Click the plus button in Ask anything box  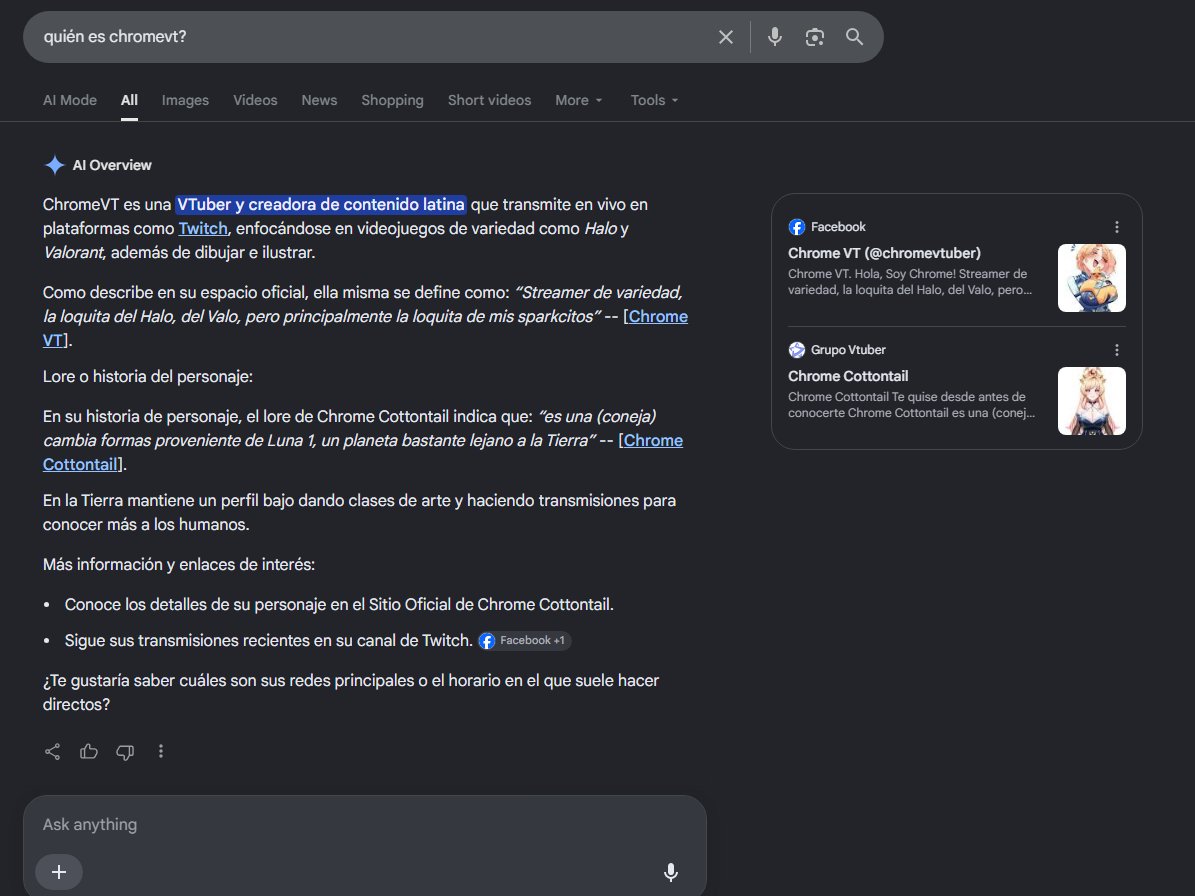click(x=59, y=872)
